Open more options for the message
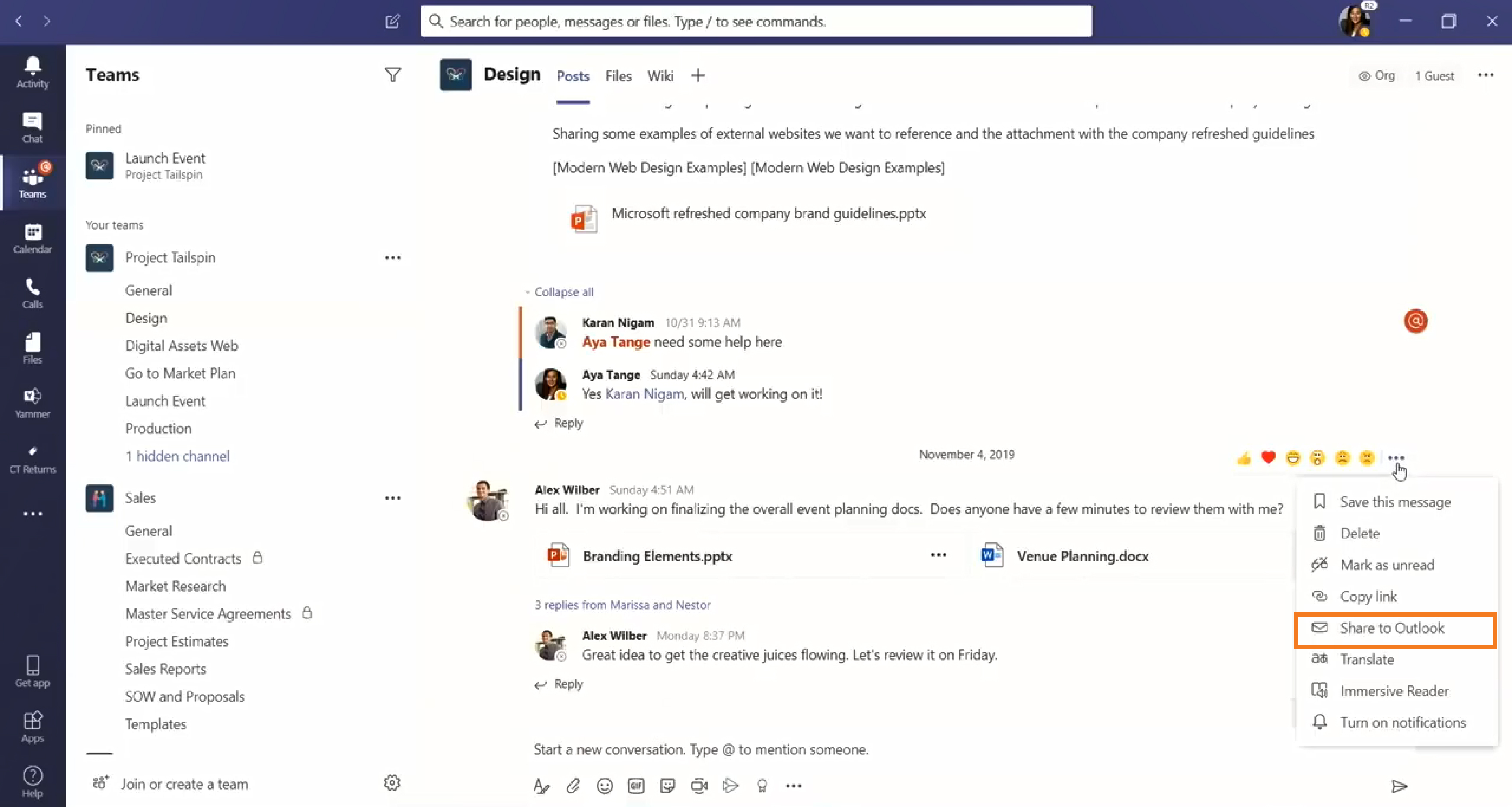Screen dimensions: 1512x807 point(1396,458)
